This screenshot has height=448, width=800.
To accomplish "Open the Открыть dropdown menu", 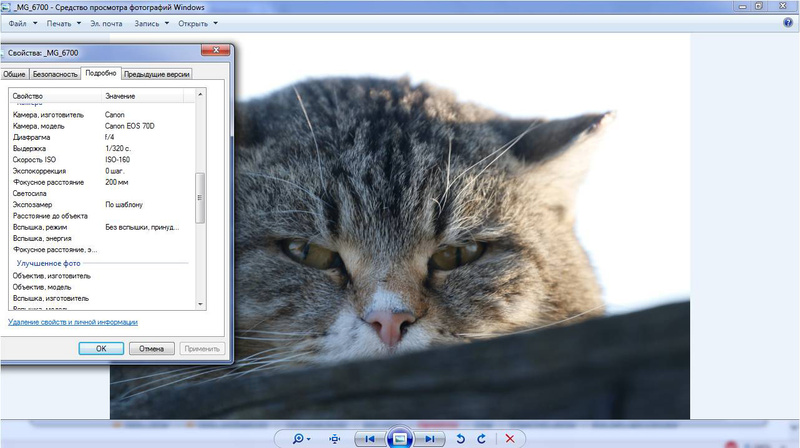I will [x=197, y=23].
